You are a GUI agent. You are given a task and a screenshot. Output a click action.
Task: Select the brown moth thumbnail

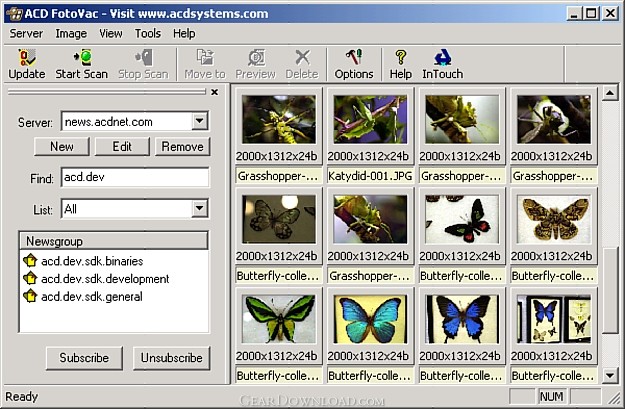554,219
